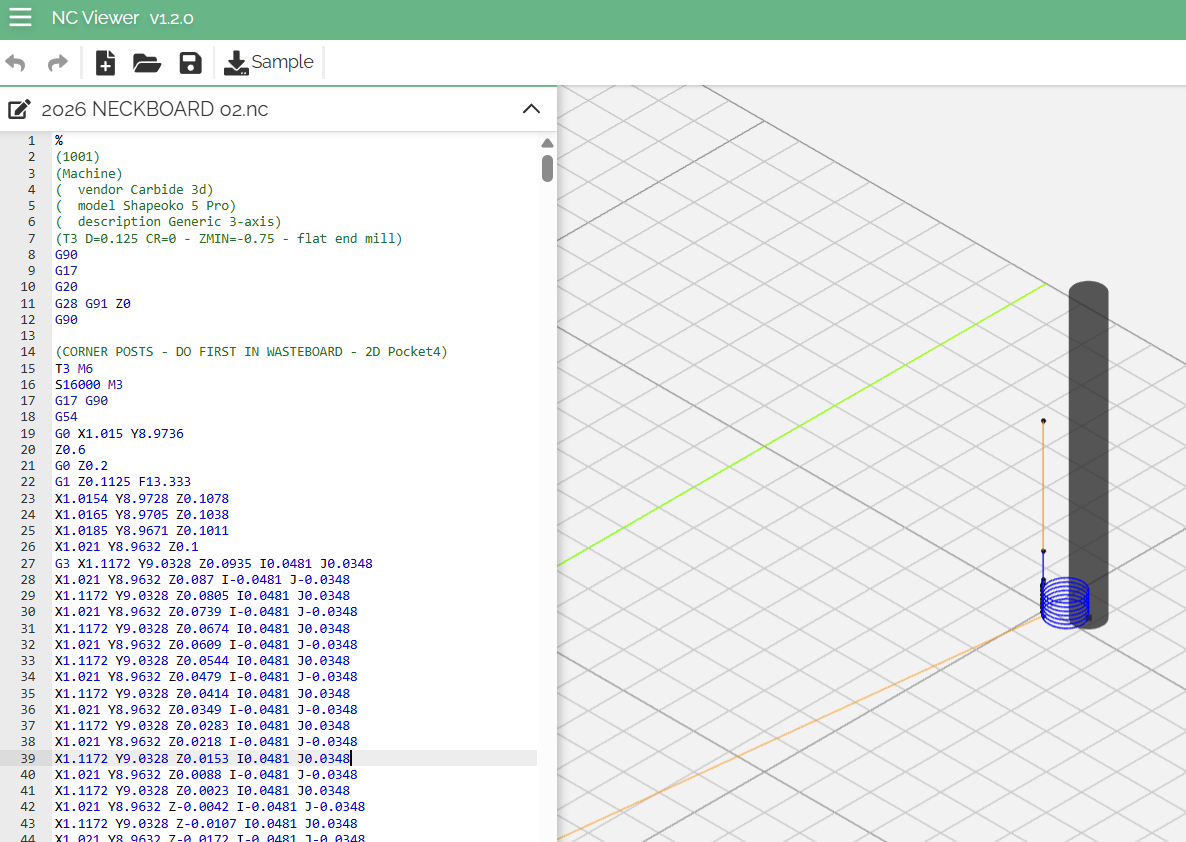Open the hamburger main menu
The image size is (1186, 842).
pos(20,18)
